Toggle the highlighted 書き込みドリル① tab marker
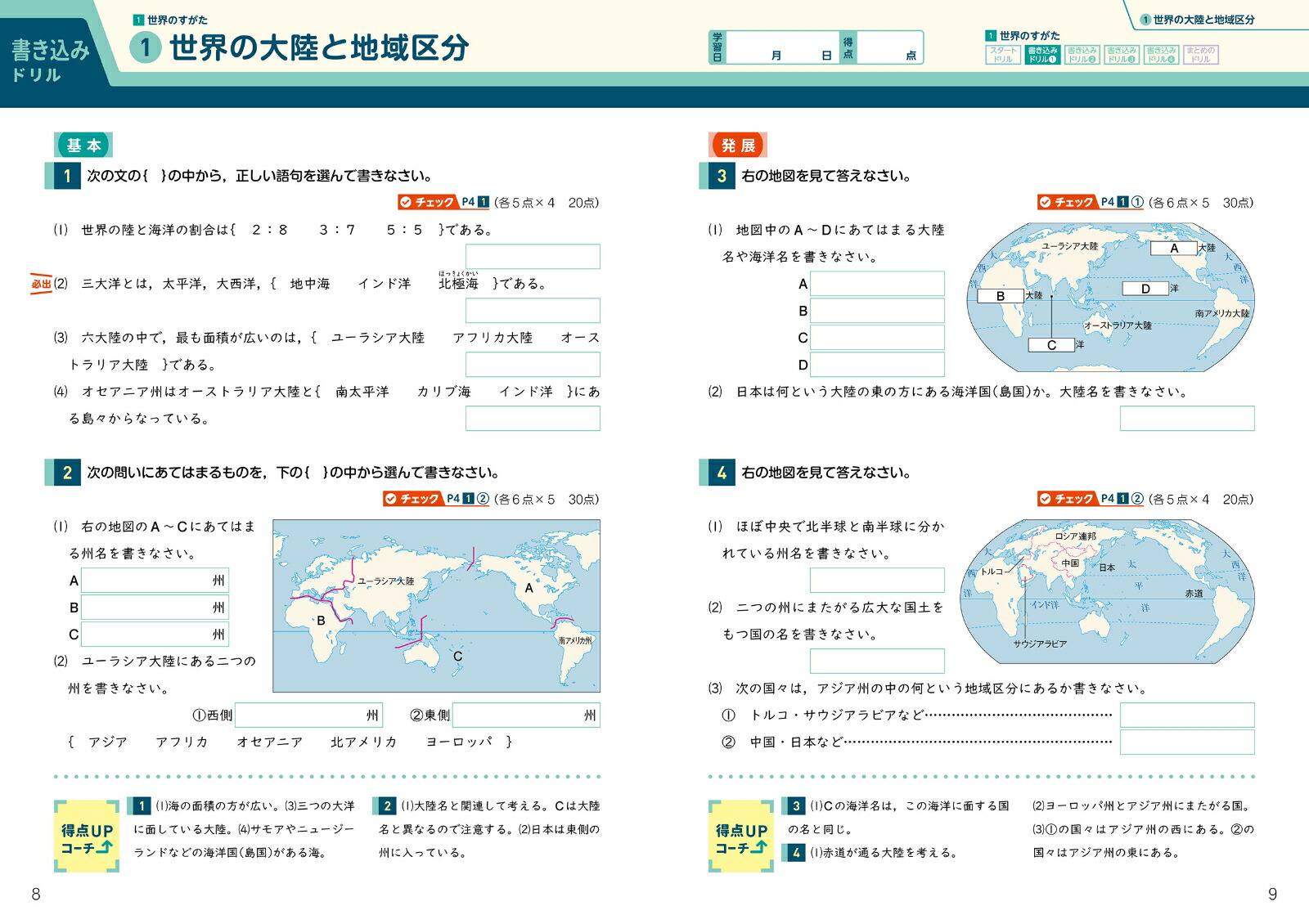 pyautogui.click(x=1042, y=55)
